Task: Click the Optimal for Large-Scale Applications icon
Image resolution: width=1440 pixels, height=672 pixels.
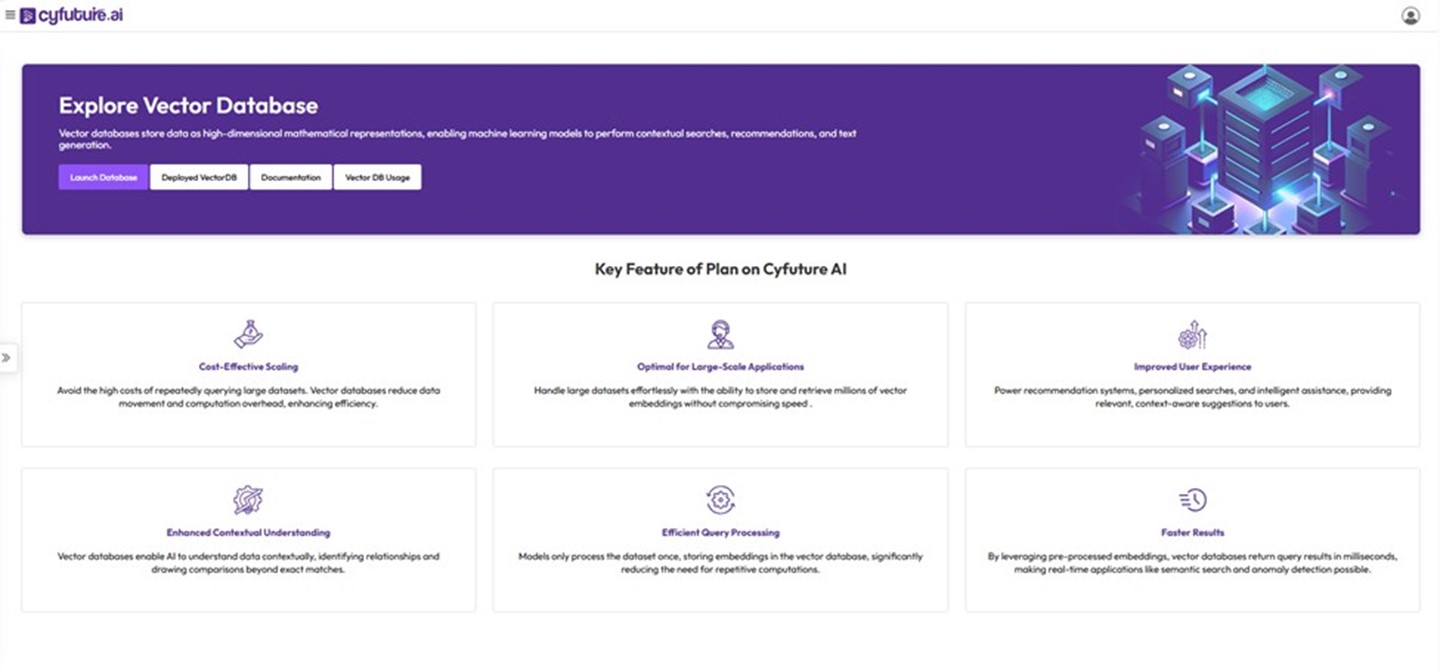Action: (x=720, y=334)
